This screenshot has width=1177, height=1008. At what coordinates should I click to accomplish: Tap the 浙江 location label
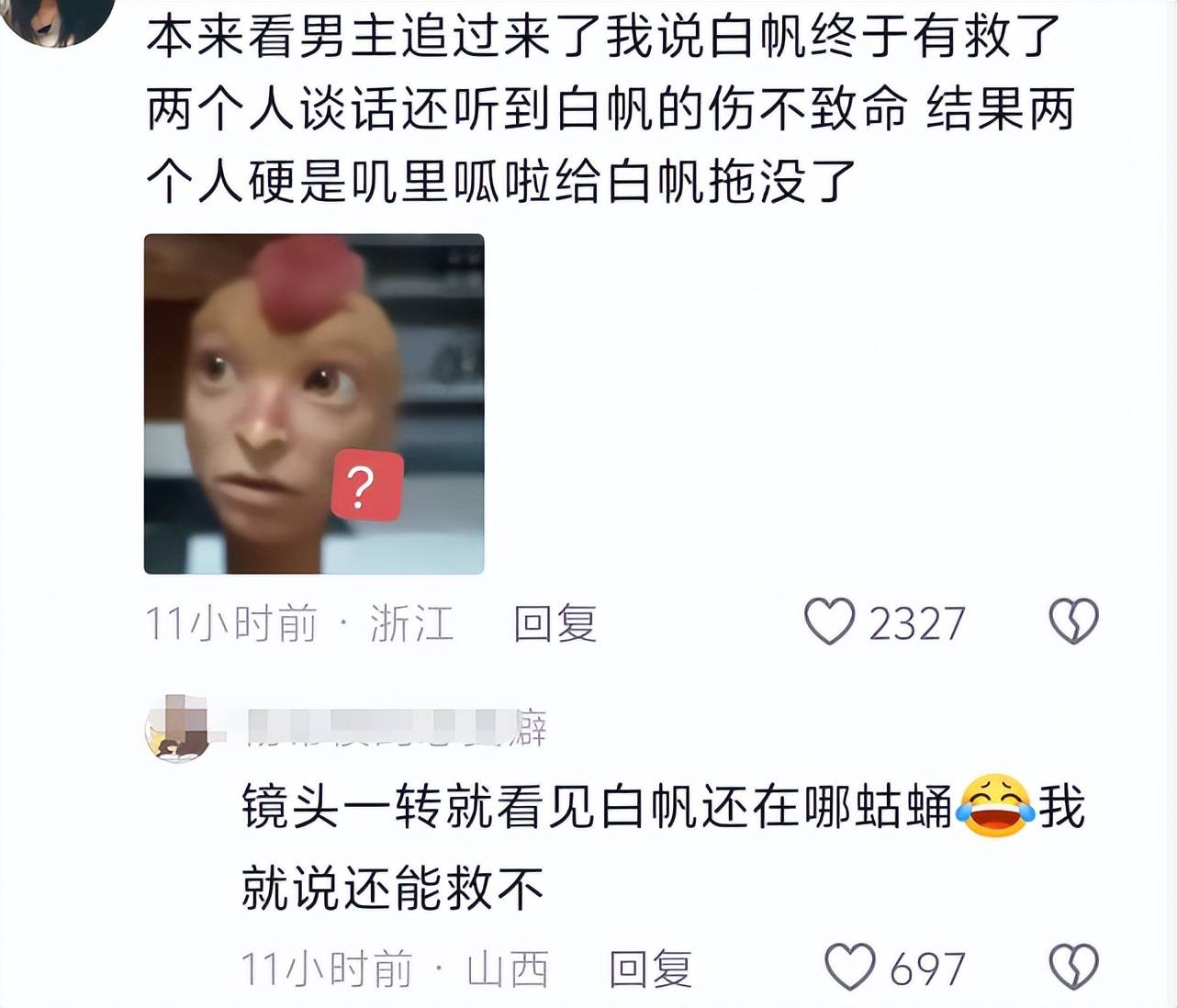(x=412, y=623)
